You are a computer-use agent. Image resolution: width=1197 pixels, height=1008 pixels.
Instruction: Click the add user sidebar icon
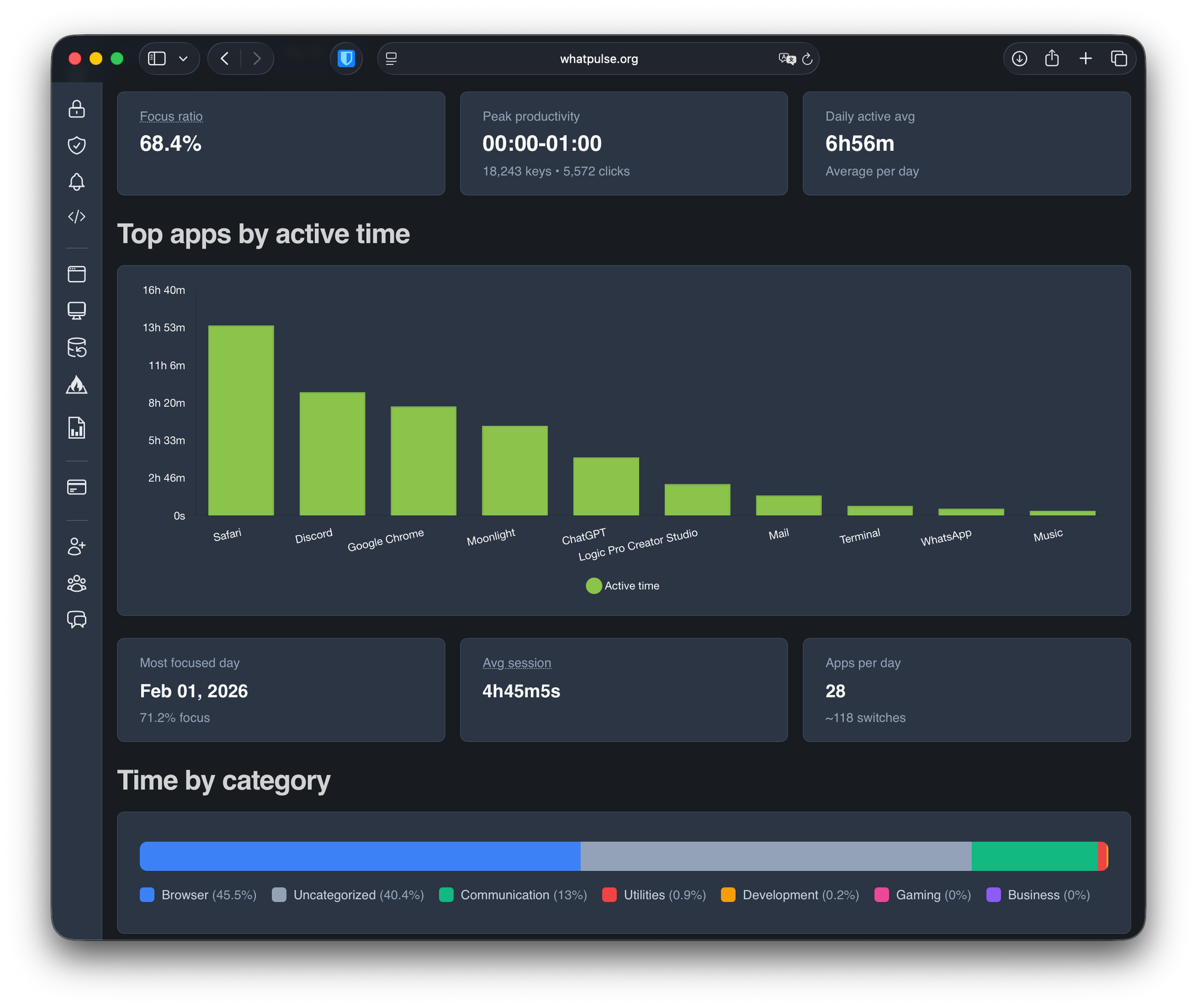77,546
